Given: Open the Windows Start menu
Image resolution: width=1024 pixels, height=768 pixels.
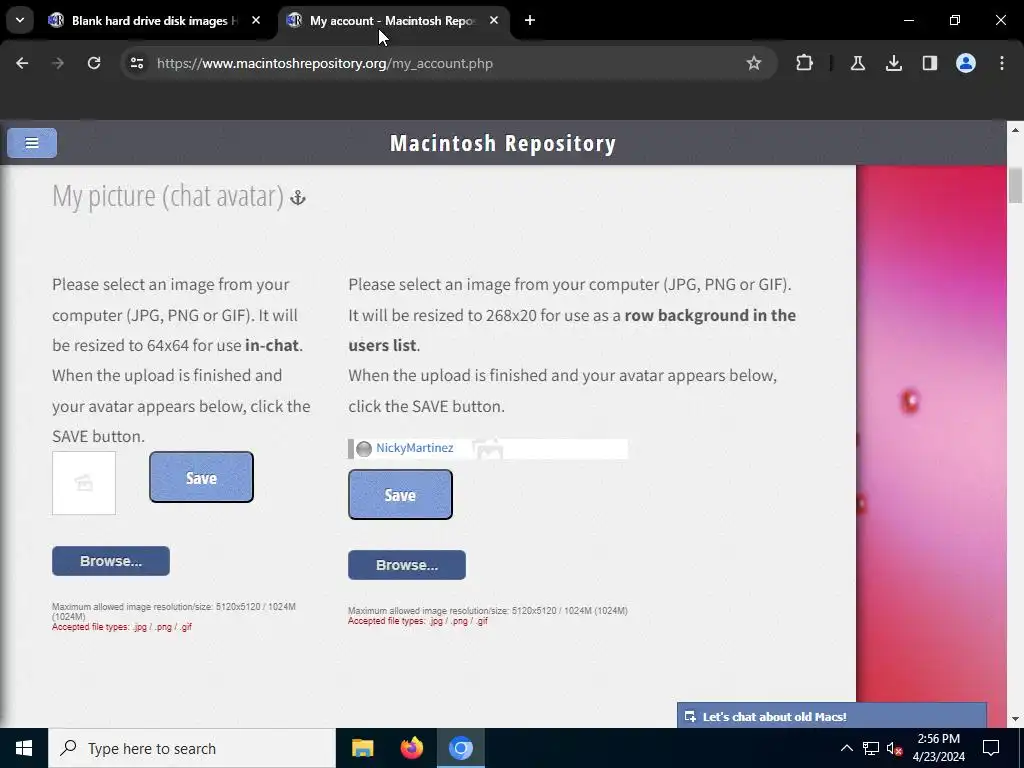Looking at the screenshot, I should 24,748.
